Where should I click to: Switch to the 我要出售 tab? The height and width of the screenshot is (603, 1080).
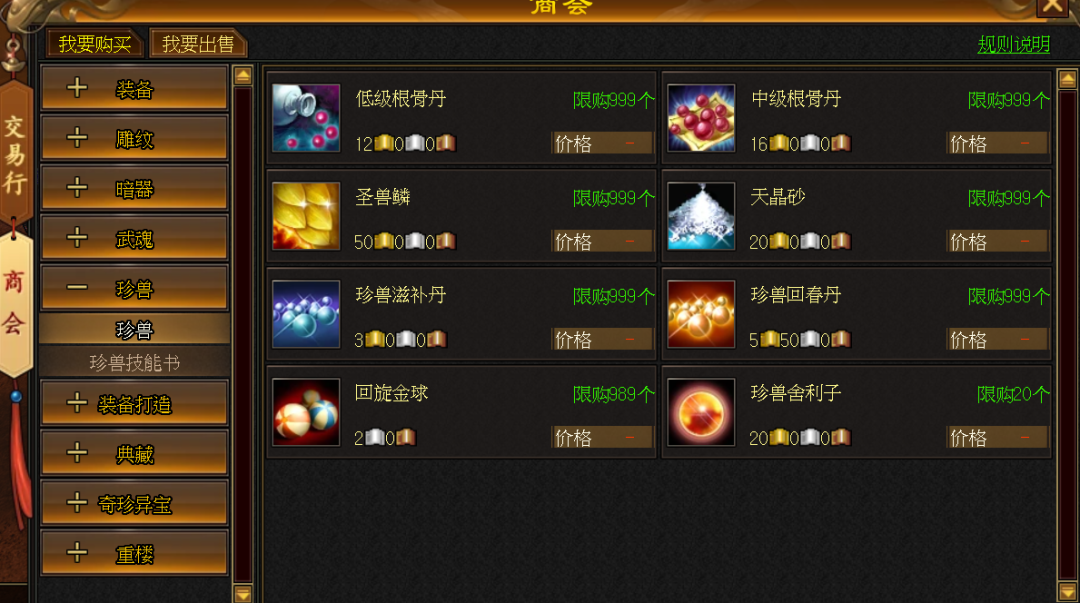pos(198,44)
